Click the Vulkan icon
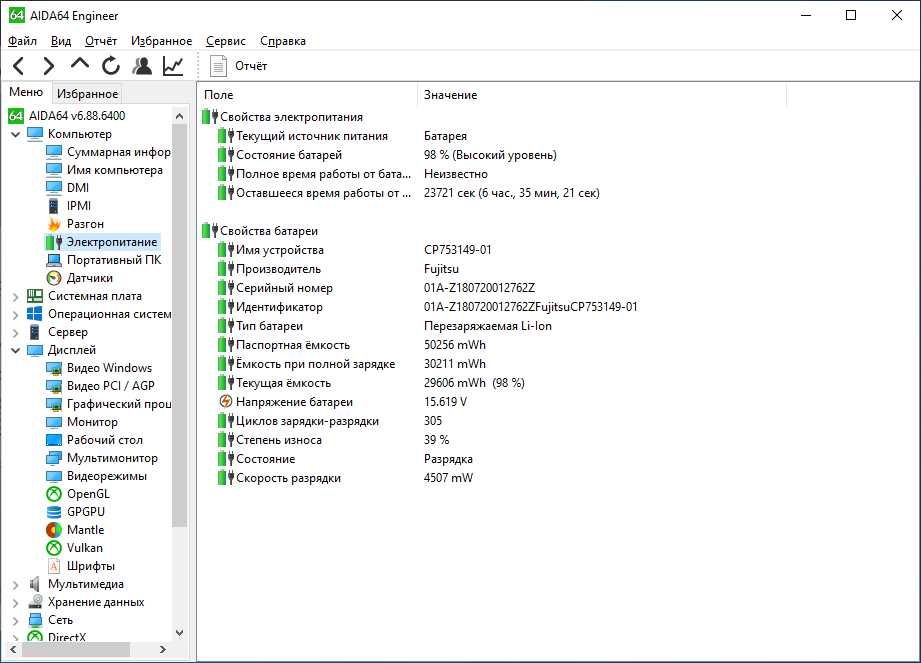Screen dimensions: 921x663 tap(54, 548)
